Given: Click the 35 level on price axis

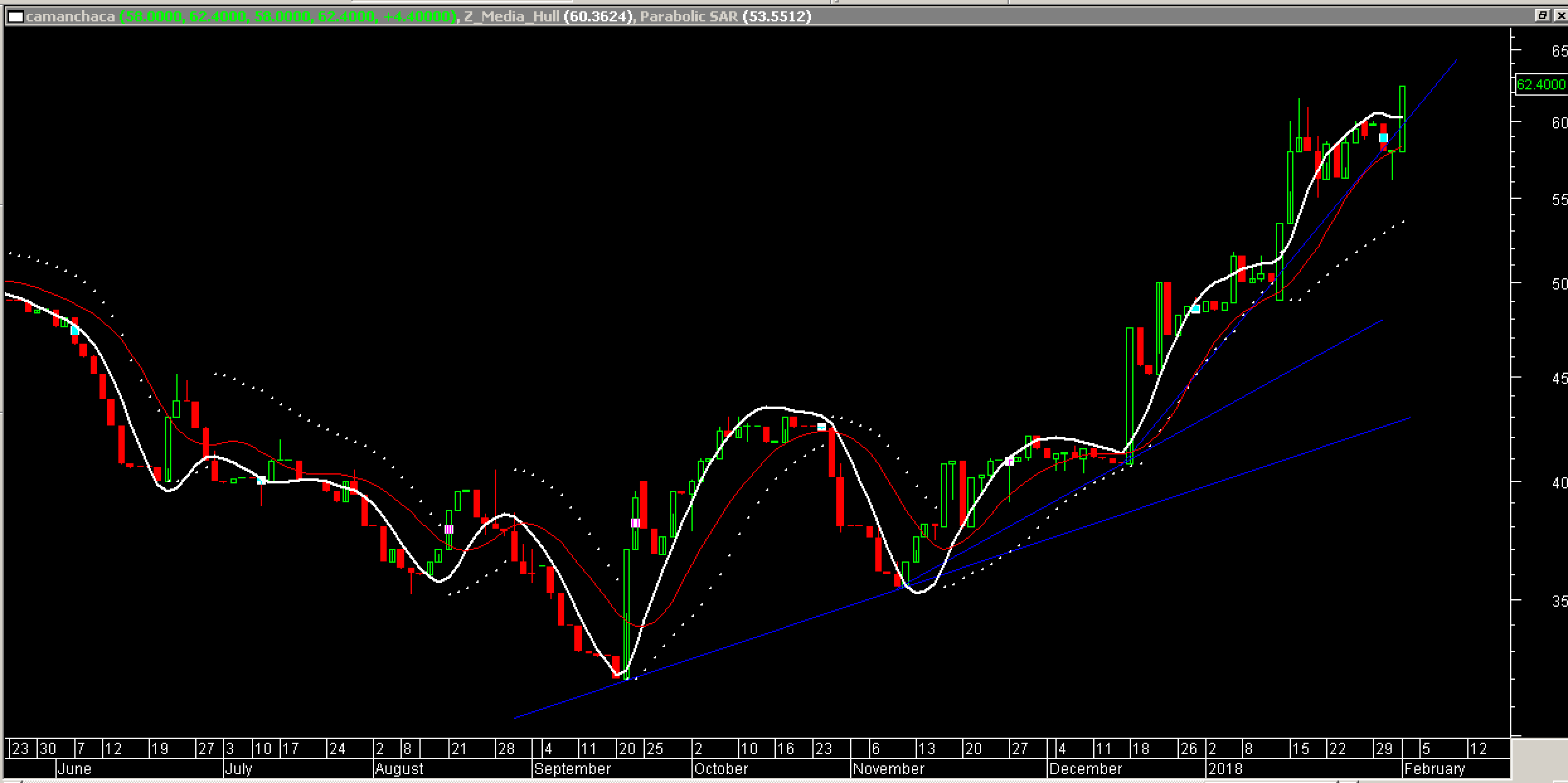Looking at the screenshot, I should click(x=1559, y=601).
